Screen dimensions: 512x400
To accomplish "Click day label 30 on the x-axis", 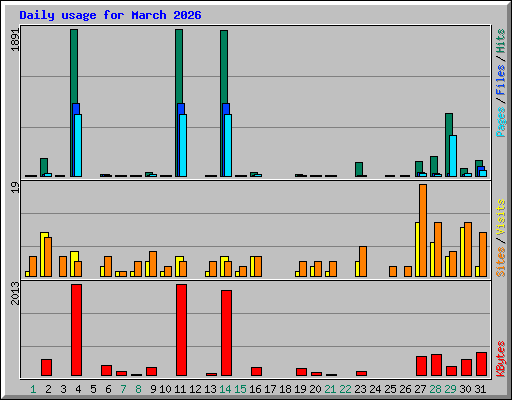I will (x=465, y=389).
